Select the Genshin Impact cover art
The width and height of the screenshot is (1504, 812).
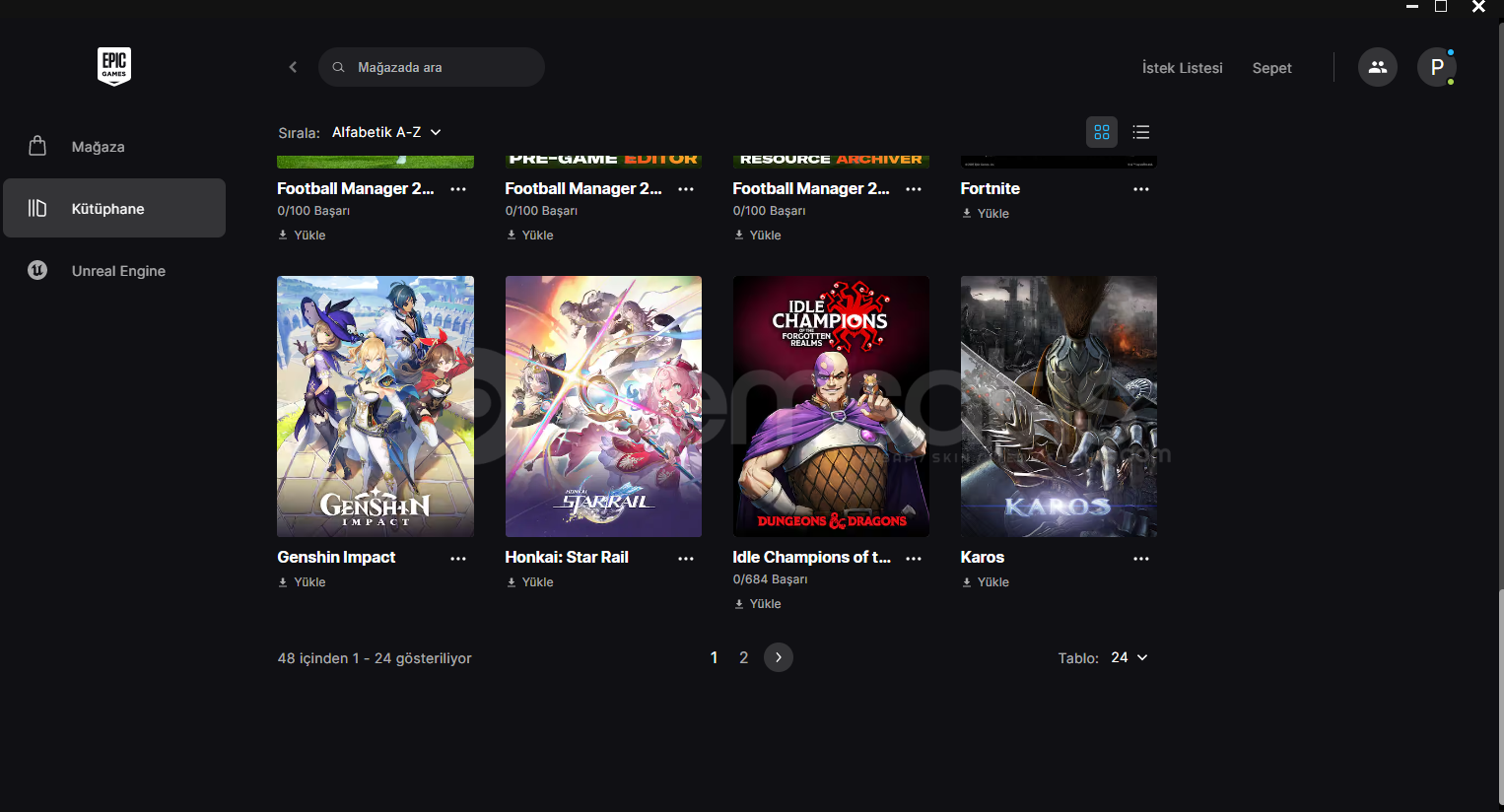point(376,406)
